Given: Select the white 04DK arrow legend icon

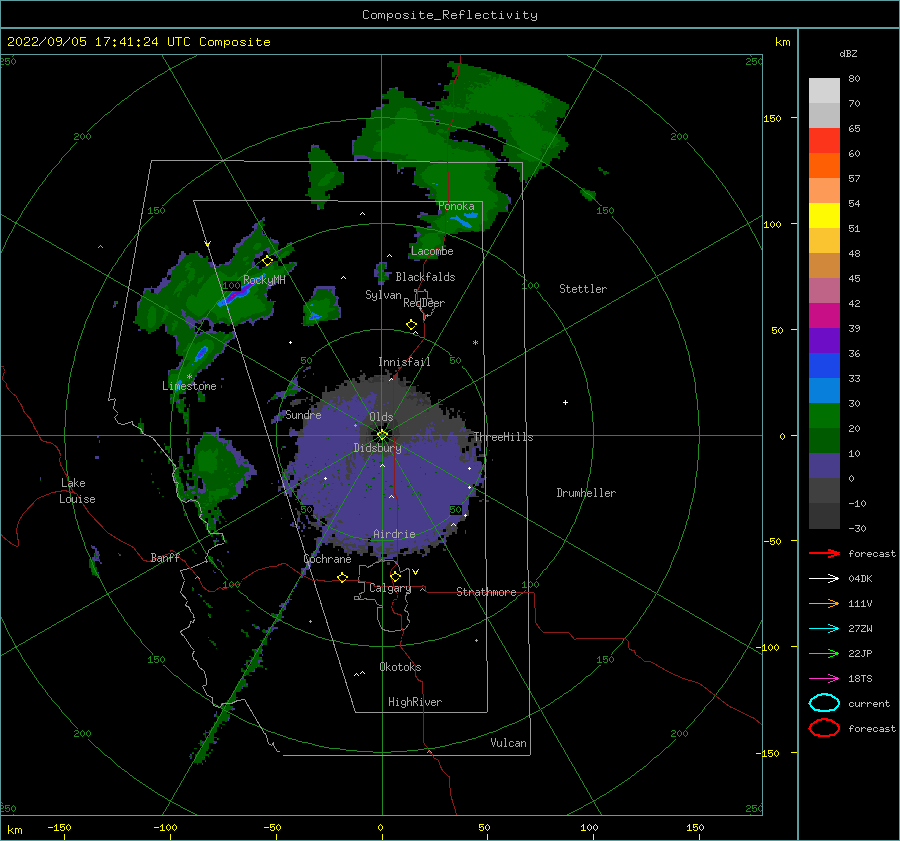Looking at the screenshot, I should tap(824, 578).
